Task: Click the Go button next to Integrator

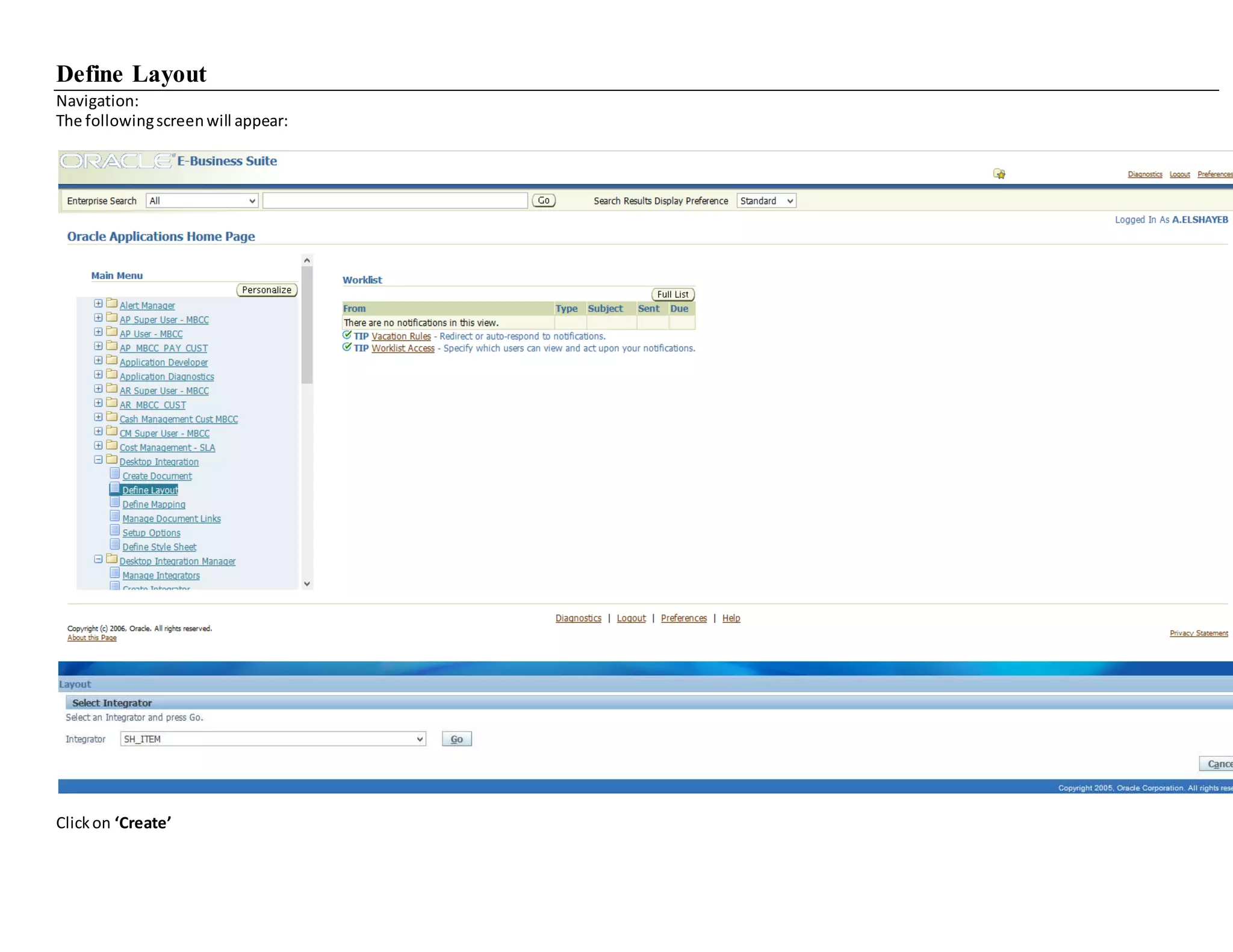Action: (x=457, y=739)
